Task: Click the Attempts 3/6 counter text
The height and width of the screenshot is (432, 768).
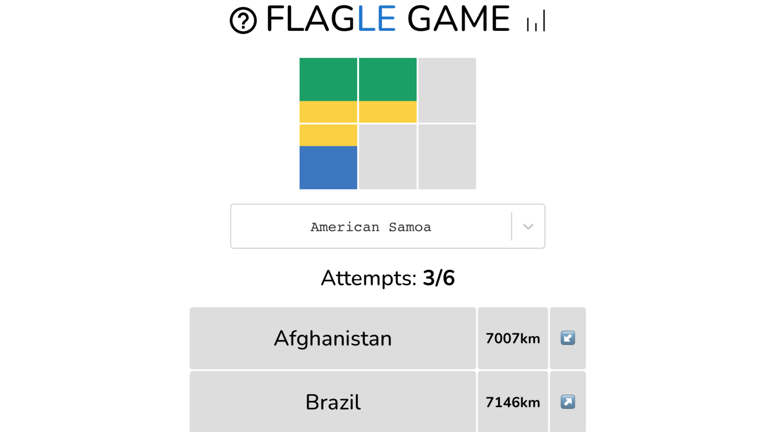Action: [x=387, y=278]
